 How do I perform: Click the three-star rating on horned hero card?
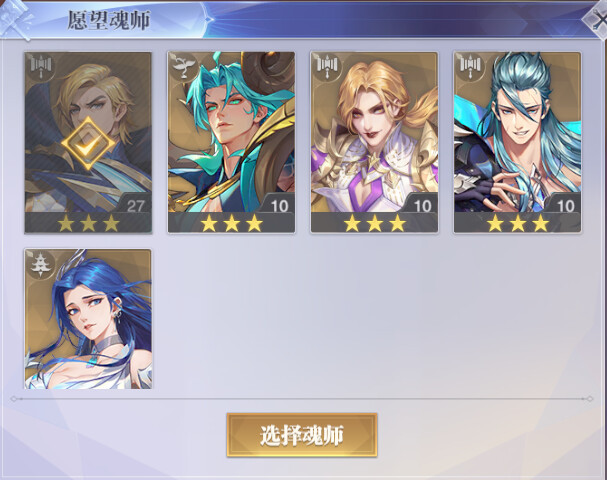click(x=231, y=223)
